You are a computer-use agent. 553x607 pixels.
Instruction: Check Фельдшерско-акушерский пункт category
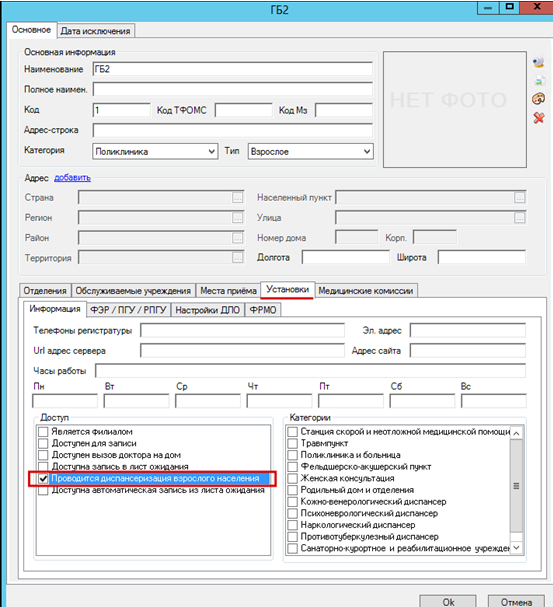point(293,466)
